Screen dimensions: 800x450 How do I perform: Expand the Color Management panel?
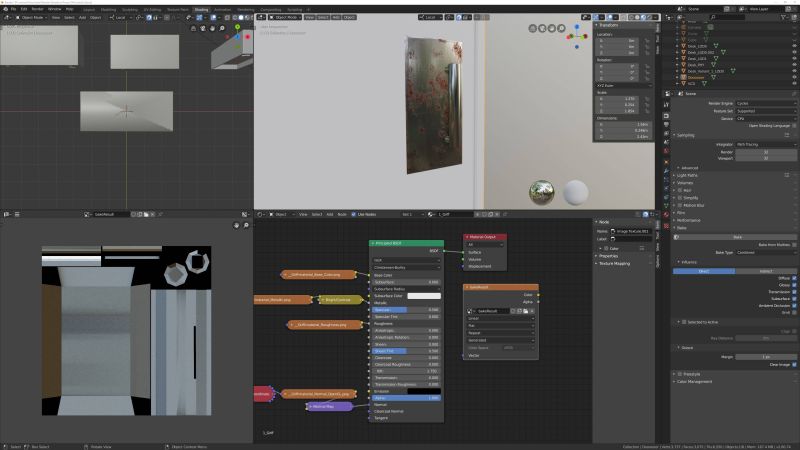pyautogui.click(x=693, y=382)
